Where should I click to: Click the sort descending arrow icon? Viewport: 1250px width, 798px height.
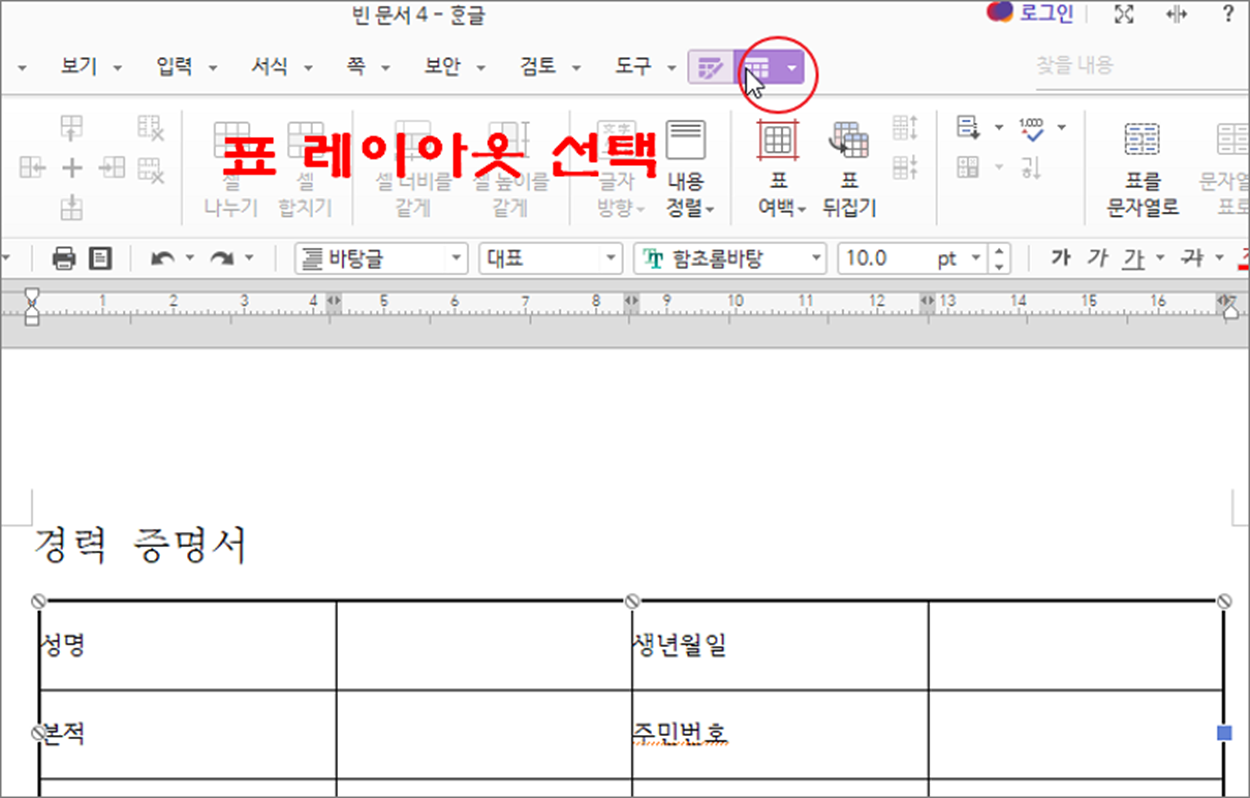(x=1031, y=167)
